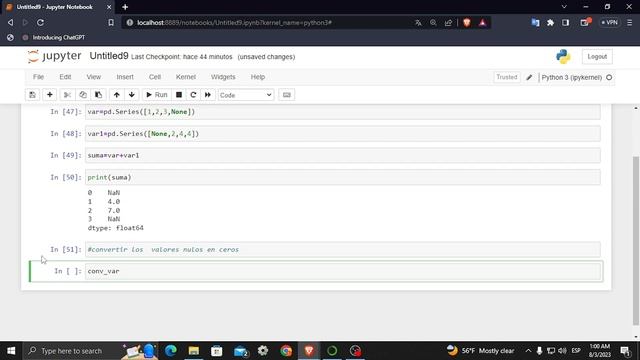Screen dimensions: 640x360
Task: Click the Trusted notebook indicator
Action: point(507,77)
